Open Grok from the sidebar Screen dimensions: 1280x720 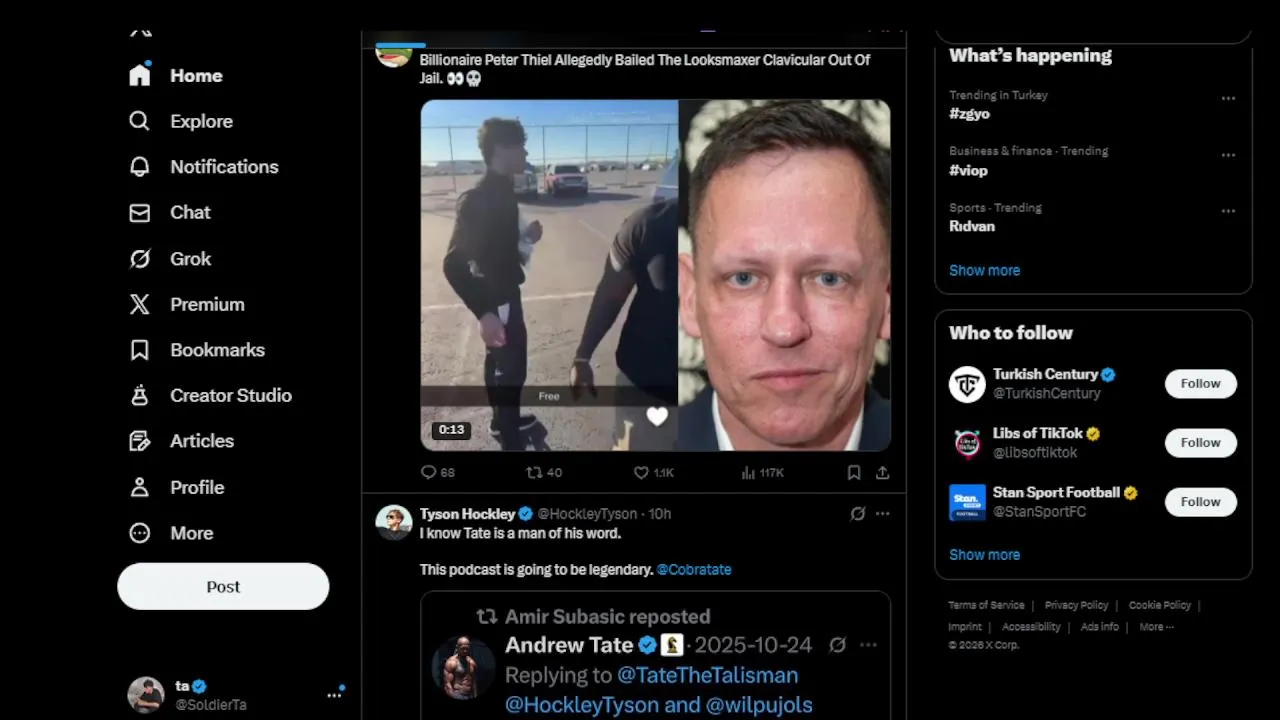click(170, 258)
